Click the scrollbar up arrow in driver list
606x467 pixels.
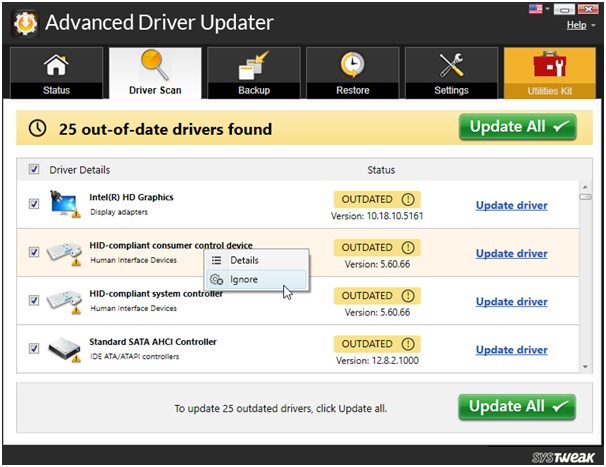click(585, 187)
